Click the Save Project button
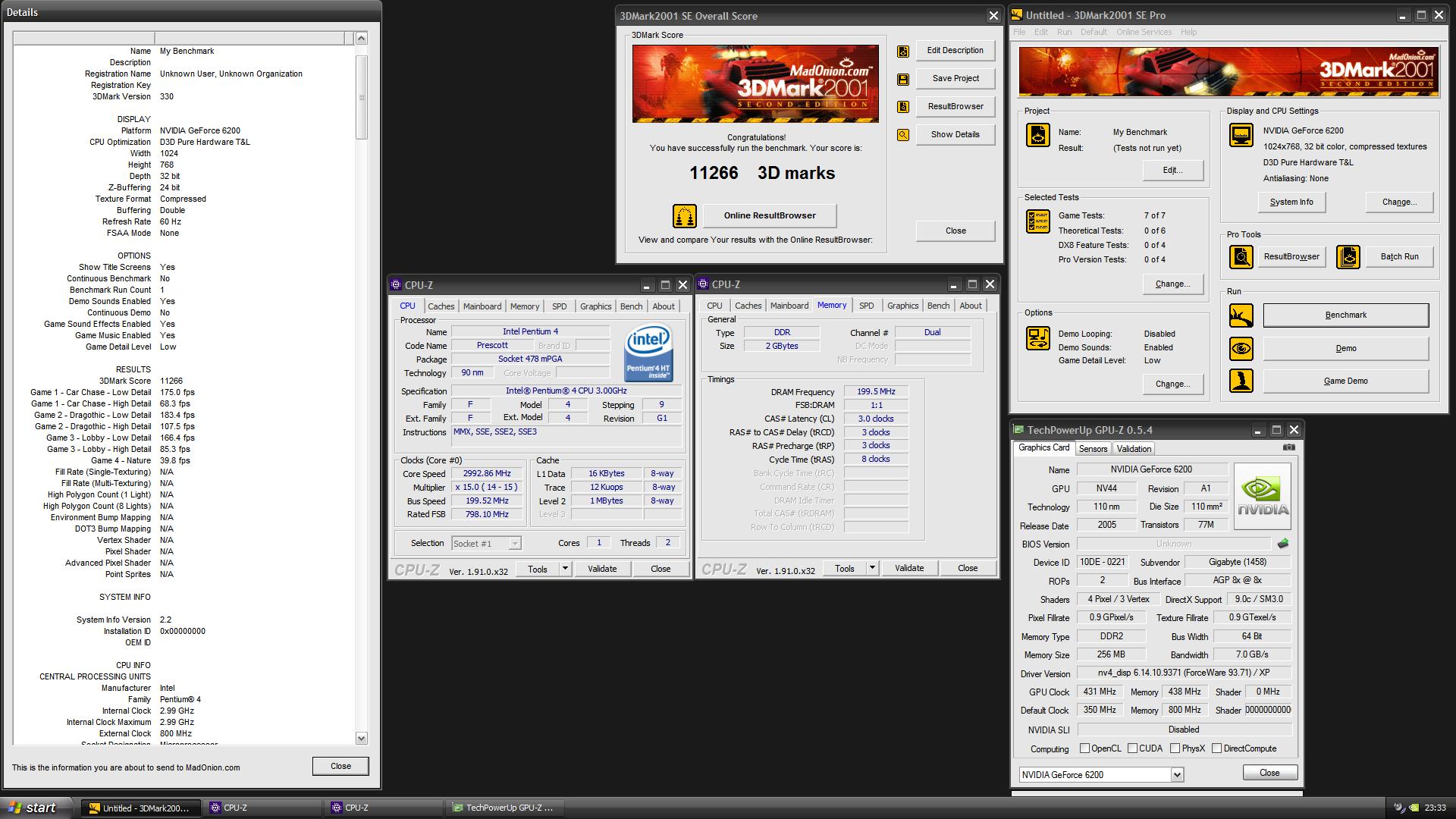Screen dimensions: 1456x819 [x=955, y=79]
